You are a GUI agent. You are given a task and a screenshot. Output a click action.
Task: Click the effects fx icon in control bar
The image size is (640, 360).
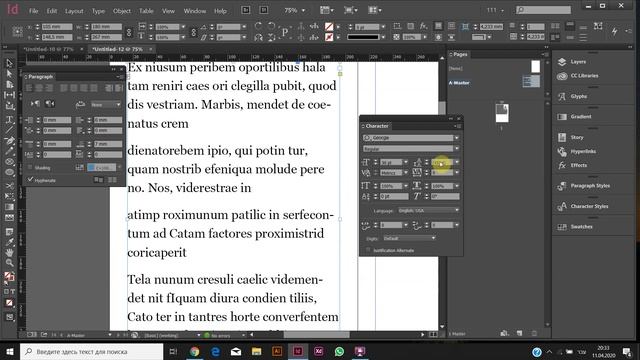coord(423,26)
